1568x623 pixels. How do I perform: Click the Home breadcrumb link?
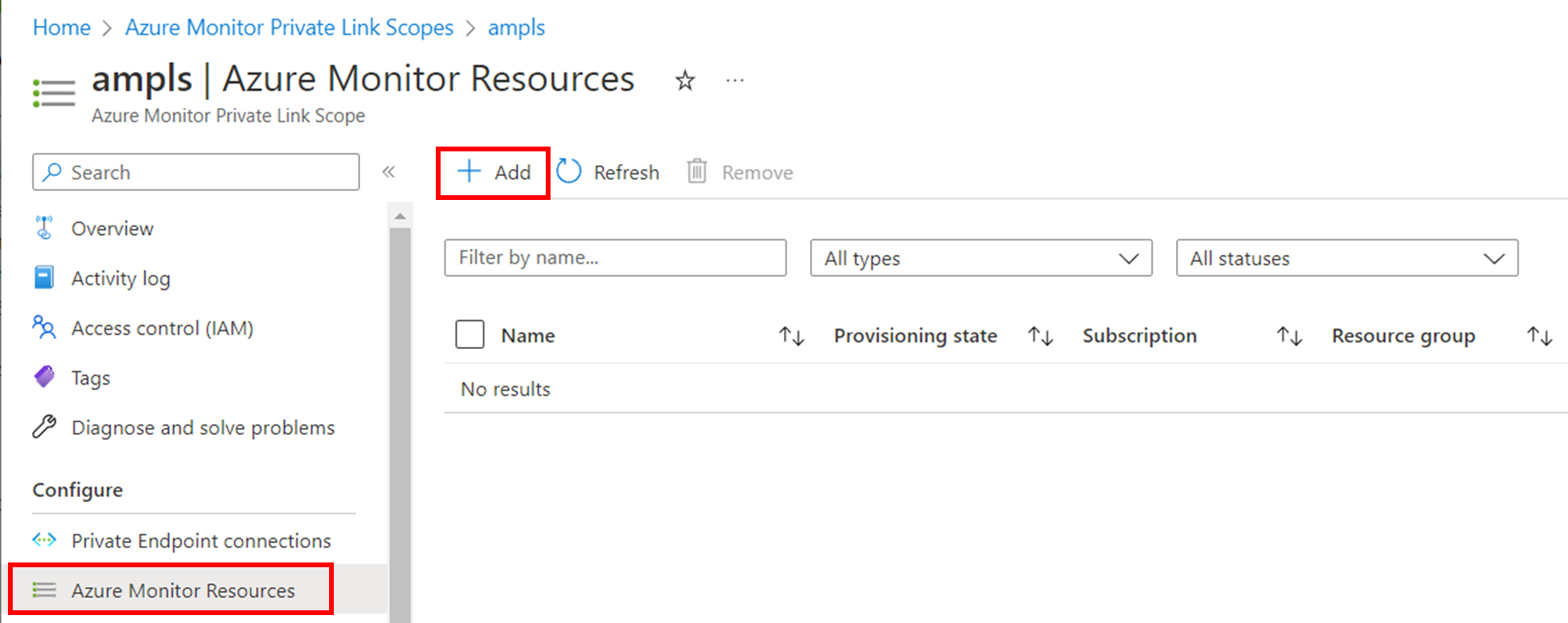[61, 27]
